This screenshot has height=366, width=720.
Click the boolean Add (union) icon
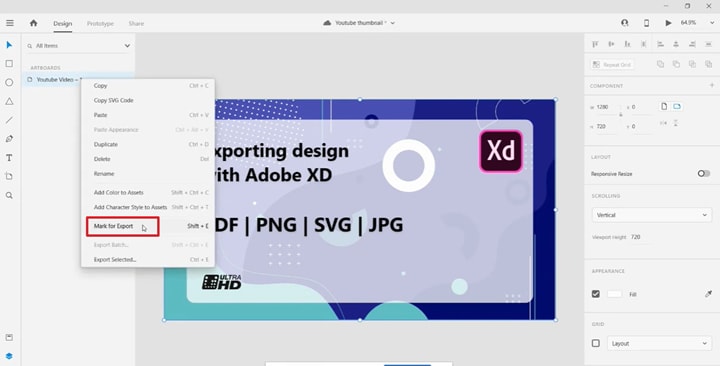coord(660,64)
